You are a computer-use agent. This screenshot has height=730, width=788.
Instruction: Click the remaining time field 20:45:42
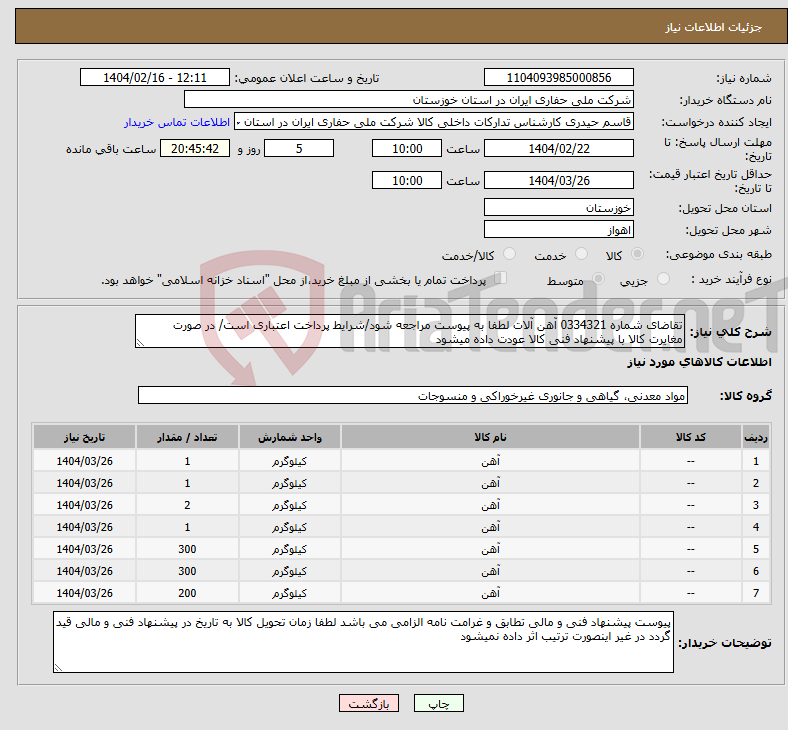pos(195,148)
